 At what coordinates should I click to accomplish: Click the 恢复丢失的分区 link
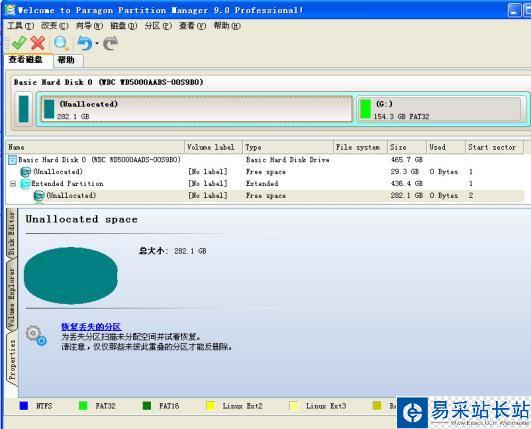pyautogui.click(x=91, y=327)
